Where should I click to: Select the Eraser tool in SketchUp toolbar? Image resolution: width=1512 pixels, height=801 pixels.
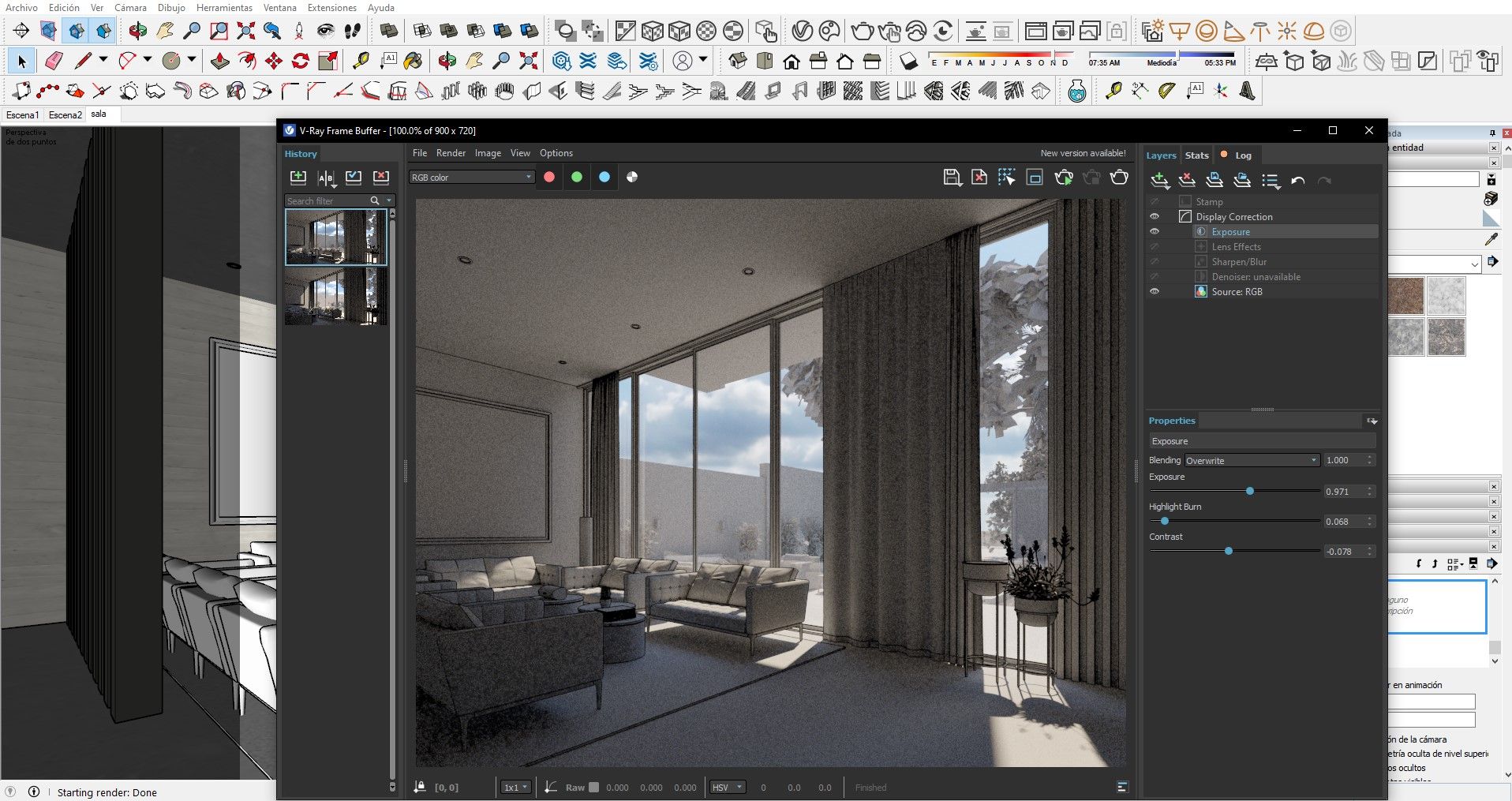54,61
